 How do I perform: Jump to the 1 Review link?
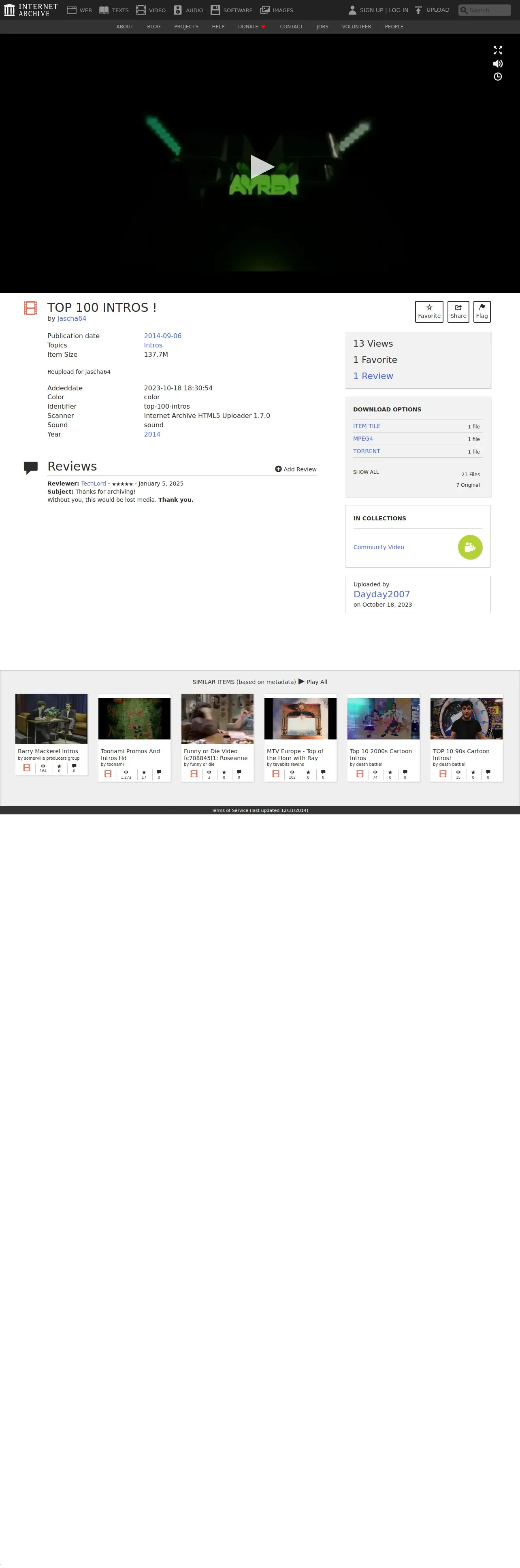(373, 376)
